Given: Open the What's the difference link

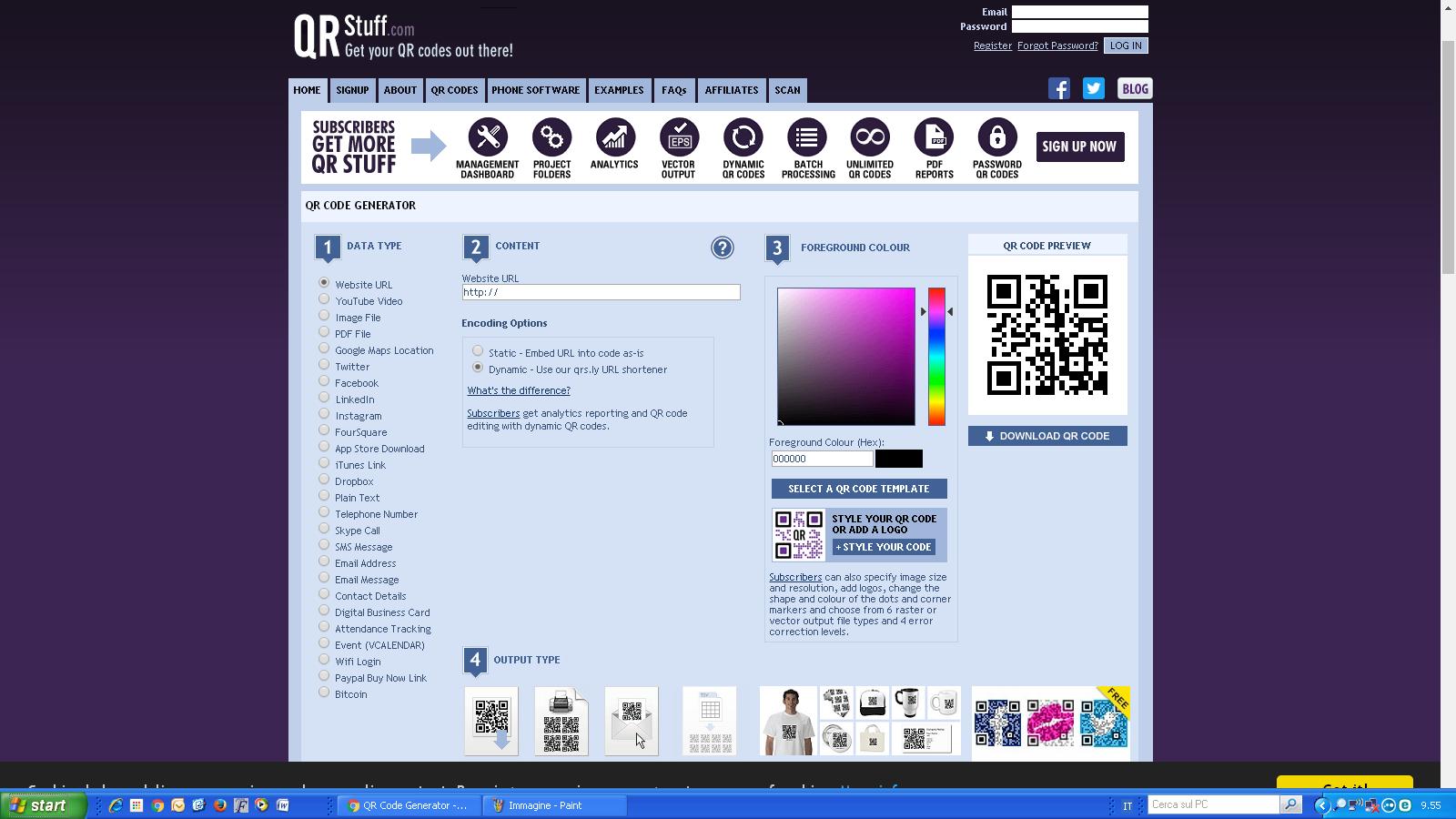Looking at the screenshot, I should 519,390.
